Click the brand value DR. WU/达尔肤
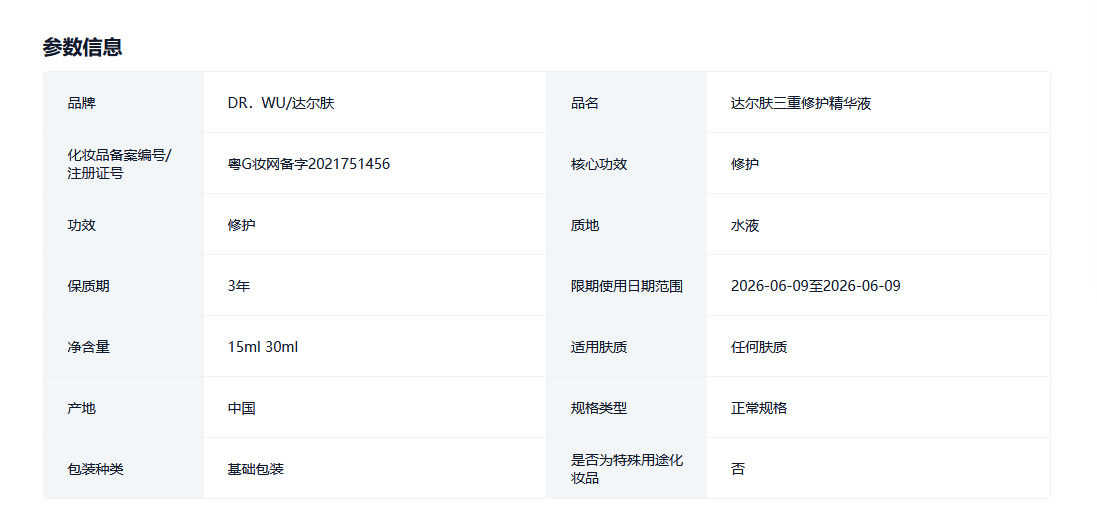 click(x=281, y=103)
